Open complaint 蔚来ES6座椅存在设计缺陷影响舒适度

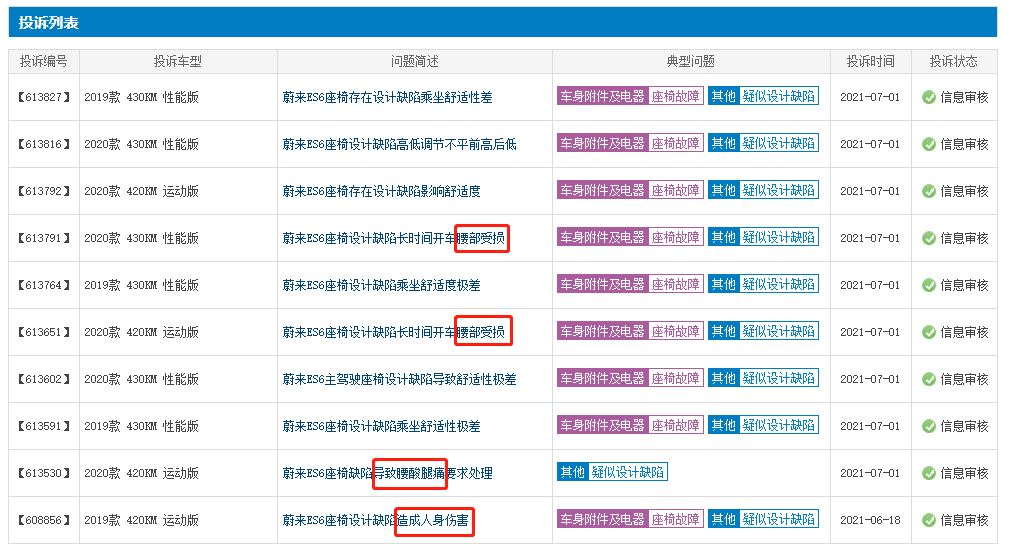[382, 191]
